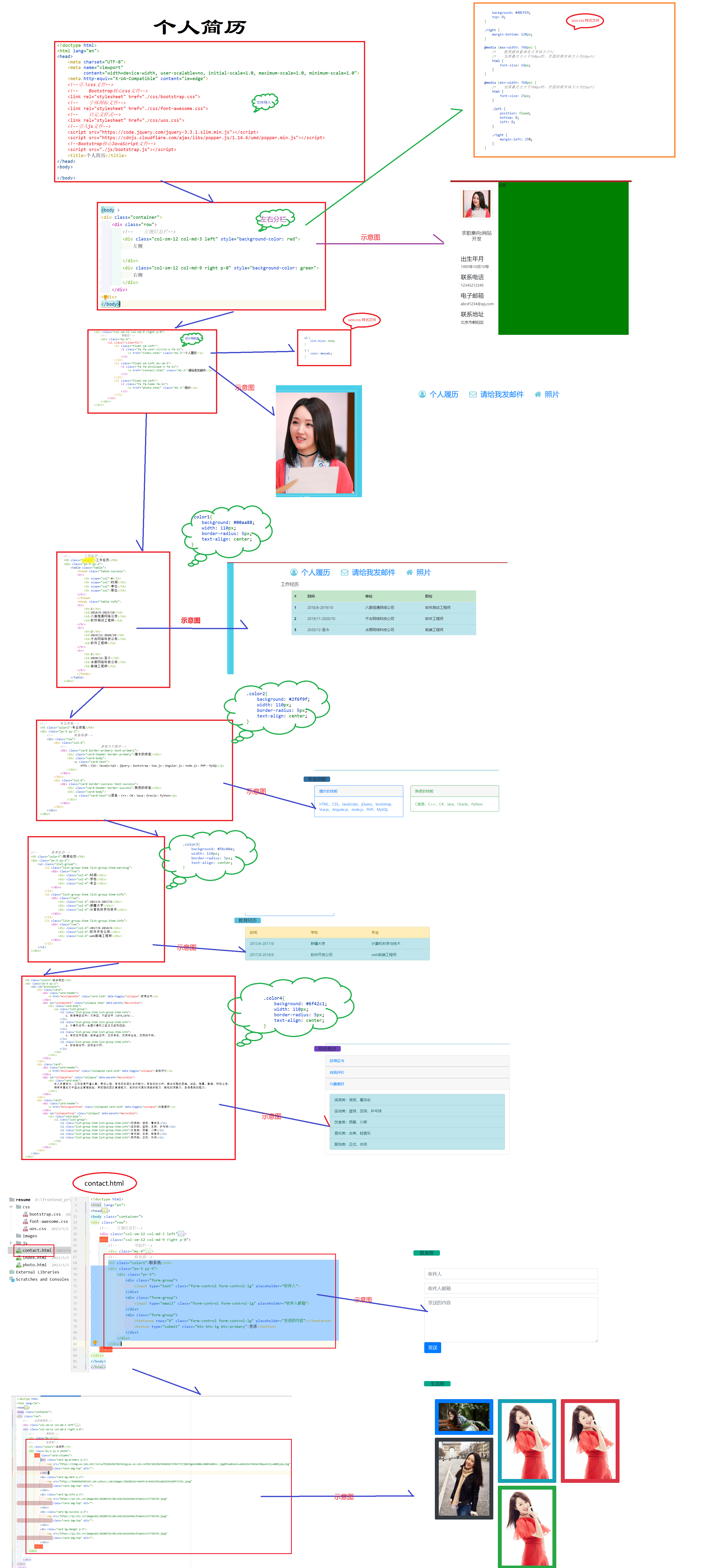Expand the 自我评价 accordion header

tap(337, 1073)
